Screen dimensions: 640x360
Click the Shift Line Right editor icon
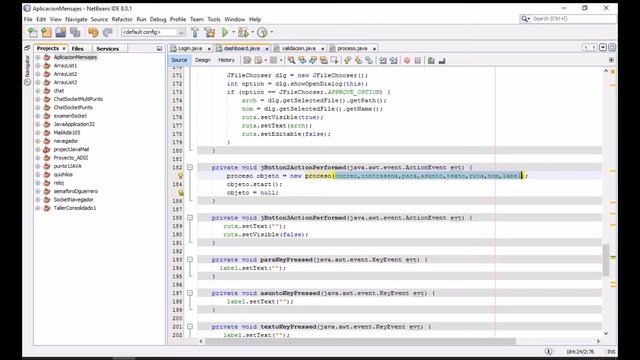point(393,60)
